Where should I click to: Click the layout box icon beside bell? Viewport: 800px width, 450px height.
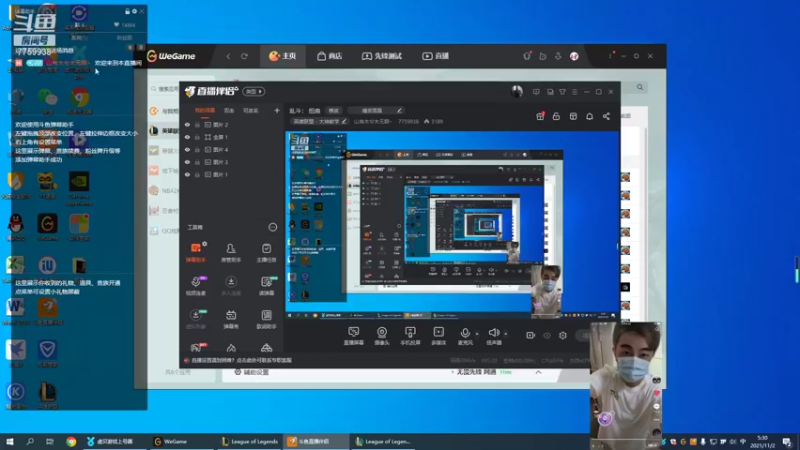(x=573, y=116)
